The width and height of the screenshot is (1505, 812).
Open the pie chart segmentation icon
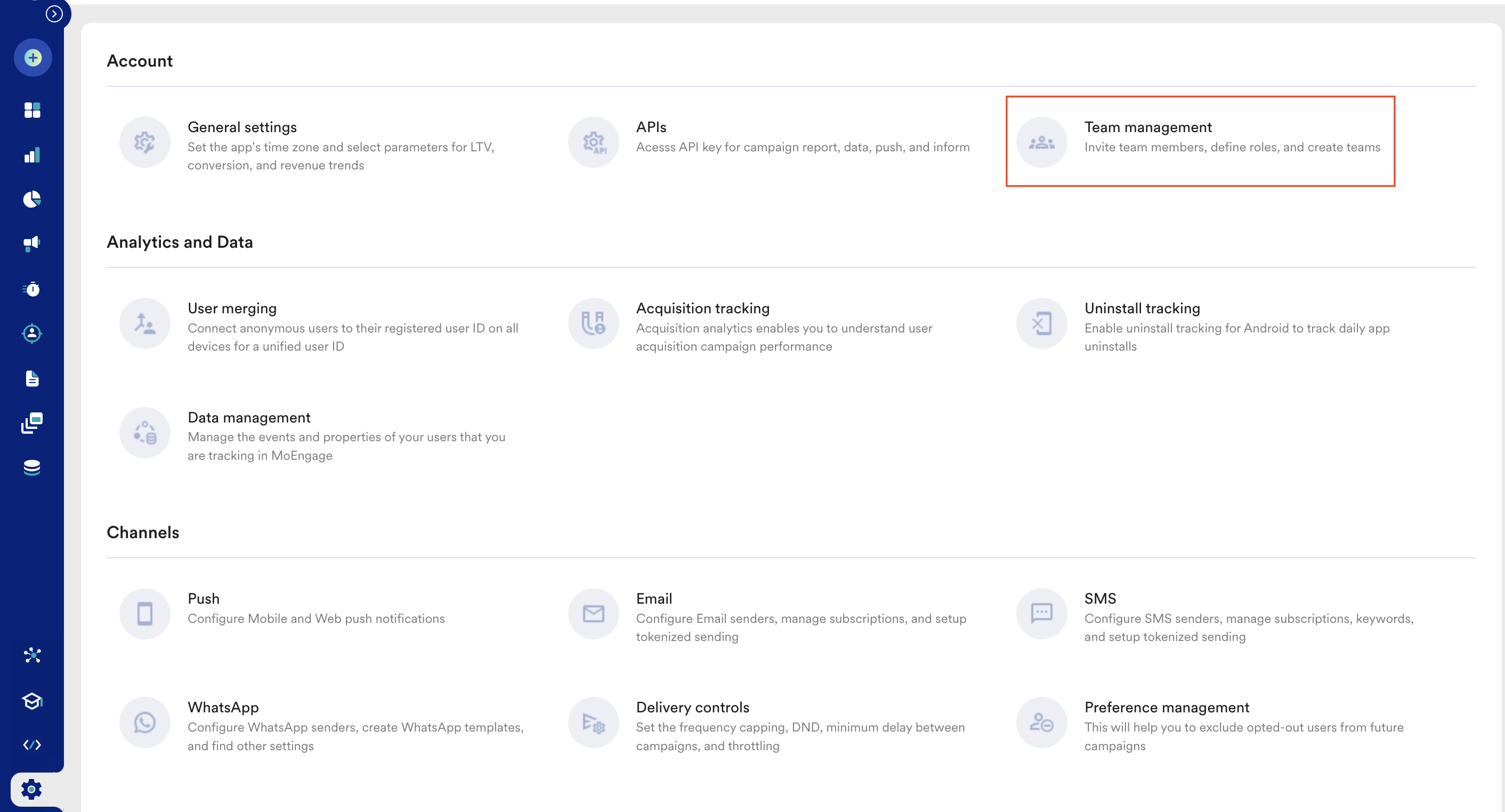point(32,199)
